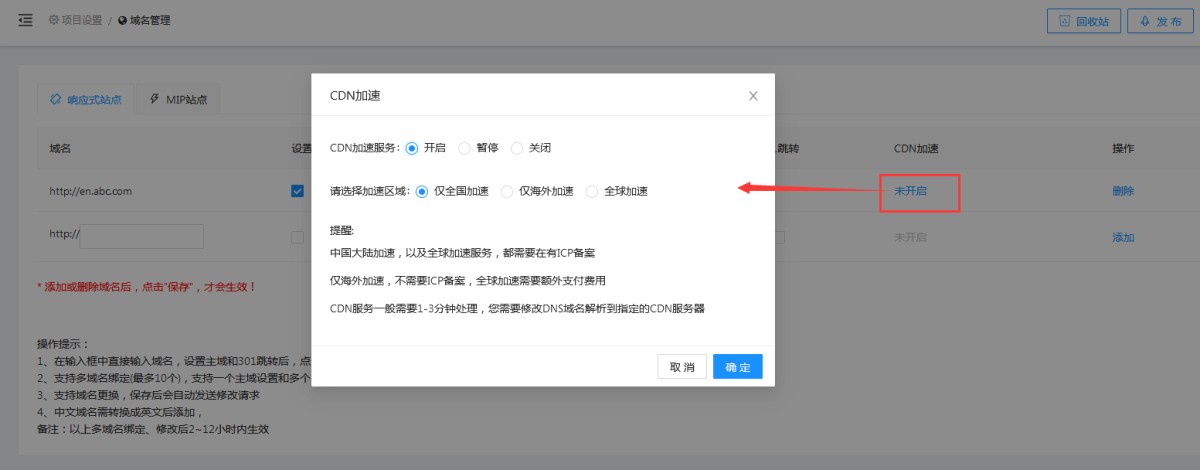Click 添加 to add new domain
The width and height of the screenshot is (1200, 470).
[1123, 237]
